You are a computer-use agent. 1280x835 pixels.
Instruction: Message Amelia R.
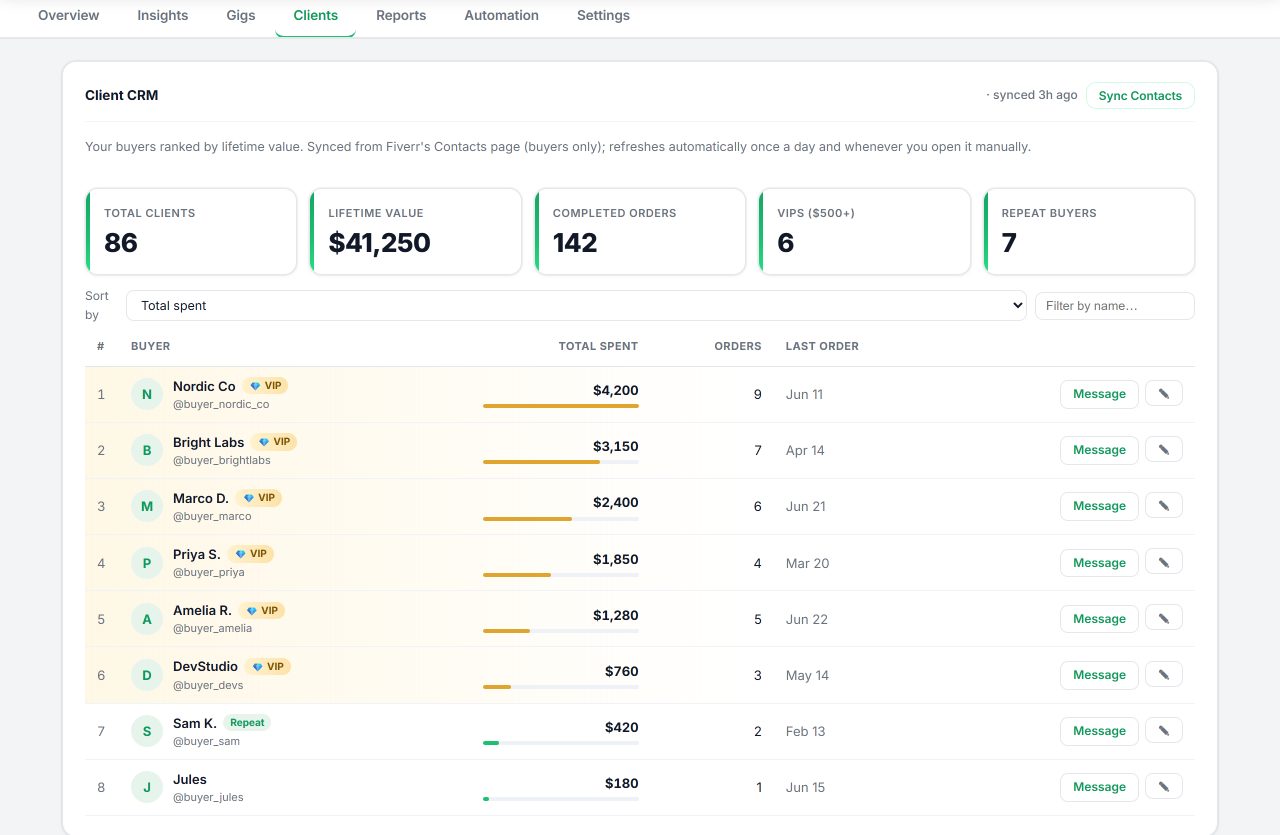tap(1099, 619)
